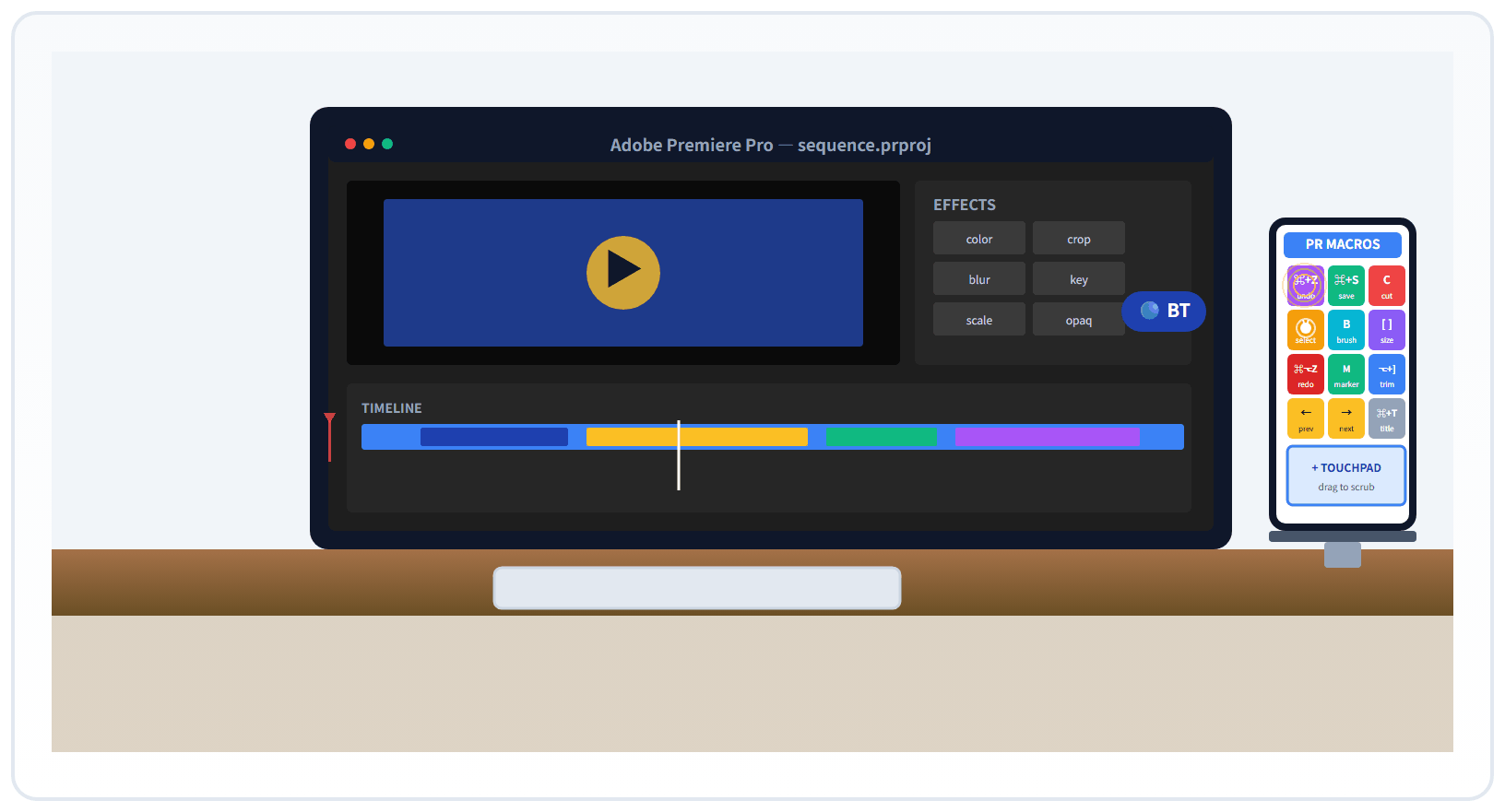Select the green timeline clip
The width and height of the screenshot is (1505, 812).
pyautogui.click(x=882, y=437)
